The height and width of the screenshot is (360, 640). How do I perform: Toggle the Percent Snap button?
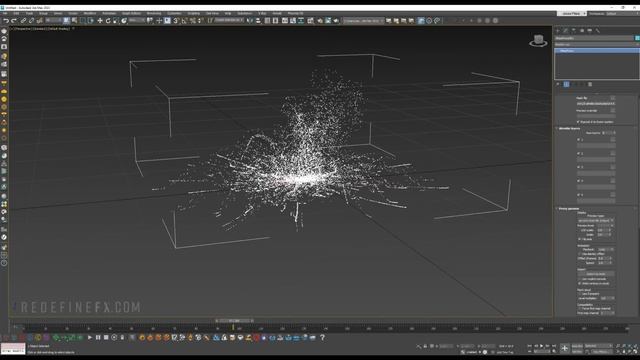[192, 20]
